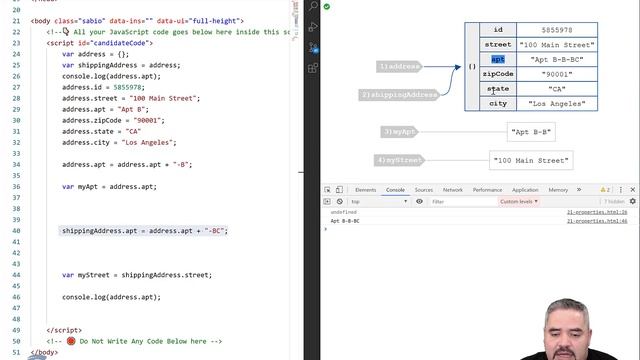Open the Search view in activity bar
This screenshot has width=640, height=360.
coord(313,6)
